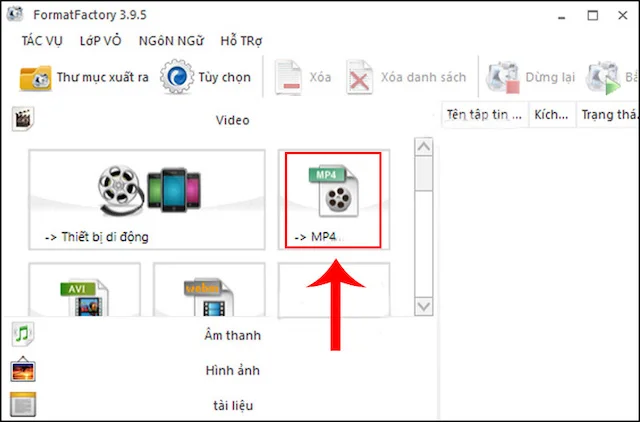Click the Thư mục xuất ra folder icon
The height and width of the screenshot is (422, 640).
pos(36,78)
